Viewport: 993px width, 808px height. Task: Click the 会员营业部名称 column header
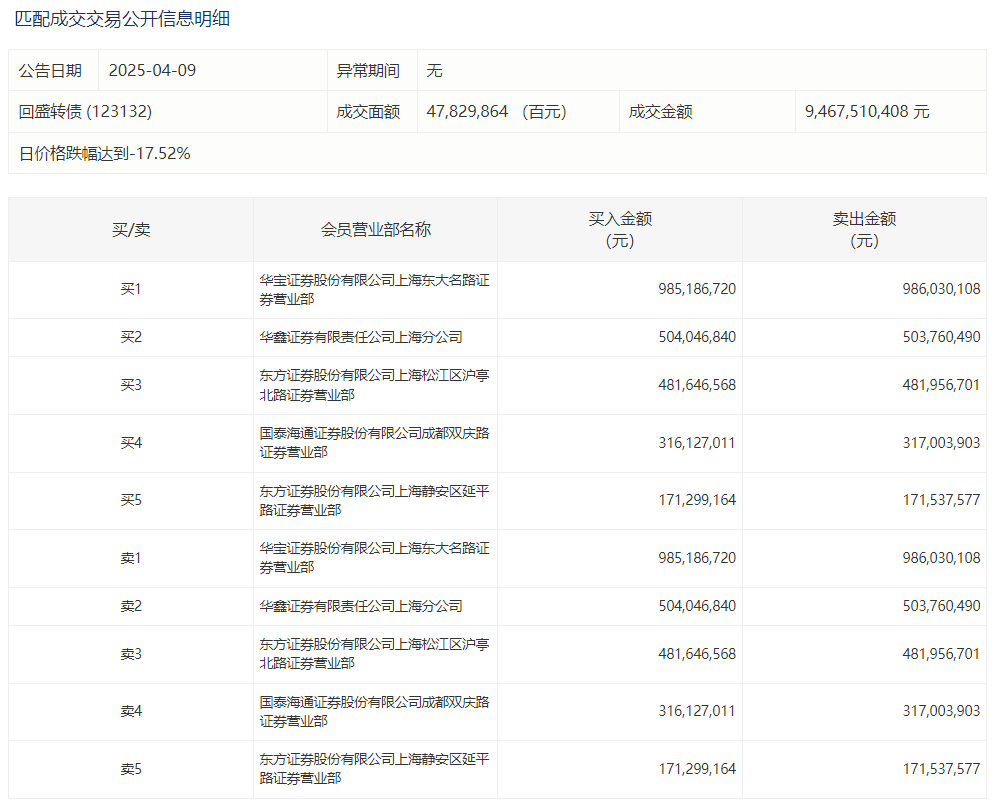click(375, 230)
